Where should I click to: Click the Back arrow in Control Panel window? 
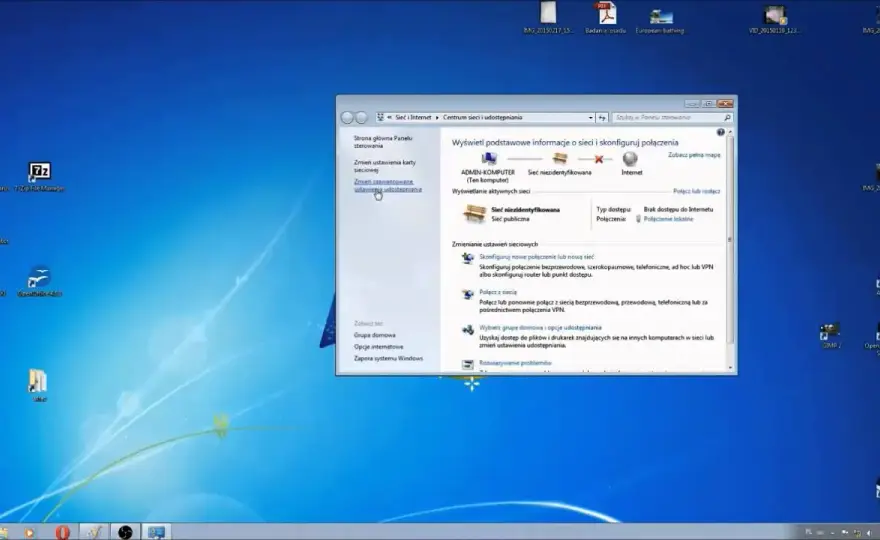(x=347, y=117)
